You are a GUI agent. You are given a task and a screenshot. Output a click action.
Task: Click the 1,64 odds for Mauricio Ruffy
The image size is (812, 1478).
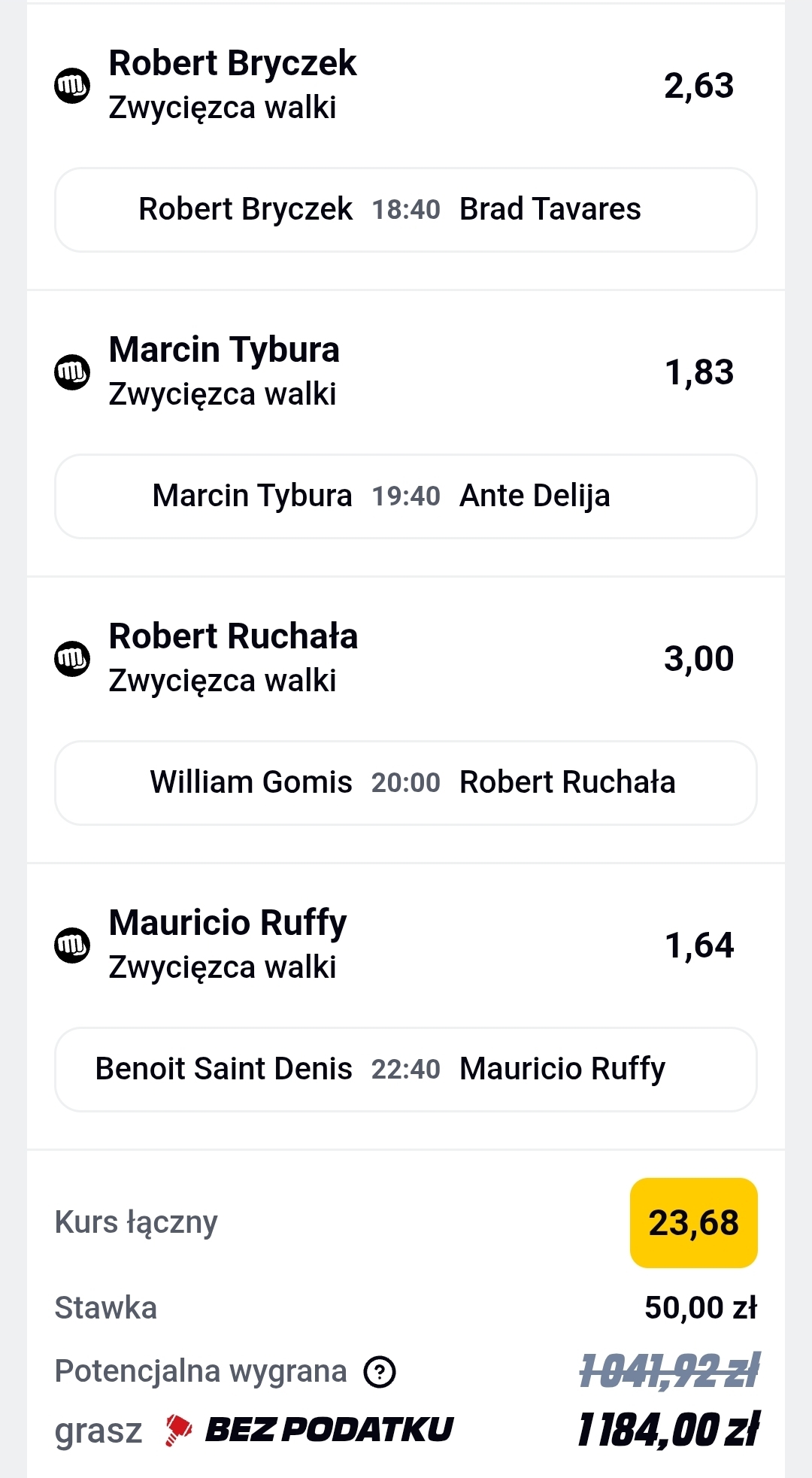(x=699, y=945)
